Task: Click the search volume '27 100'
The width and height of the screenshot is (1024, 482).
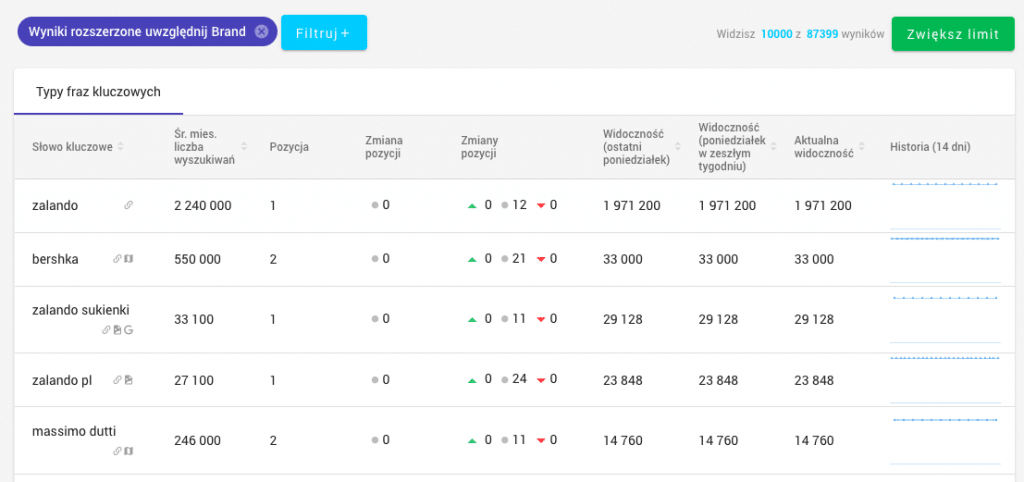Action: (x=194, y=380)
